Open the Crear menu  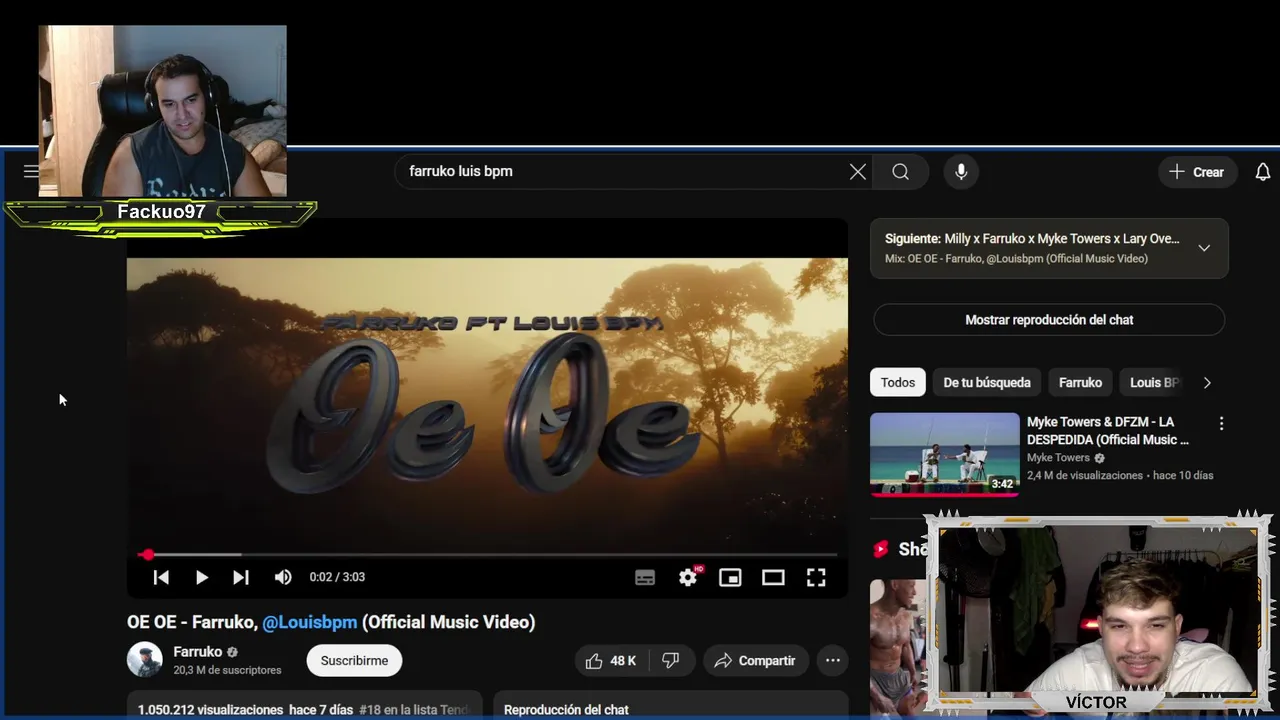pyautogui.click(x=1197, y=172)
